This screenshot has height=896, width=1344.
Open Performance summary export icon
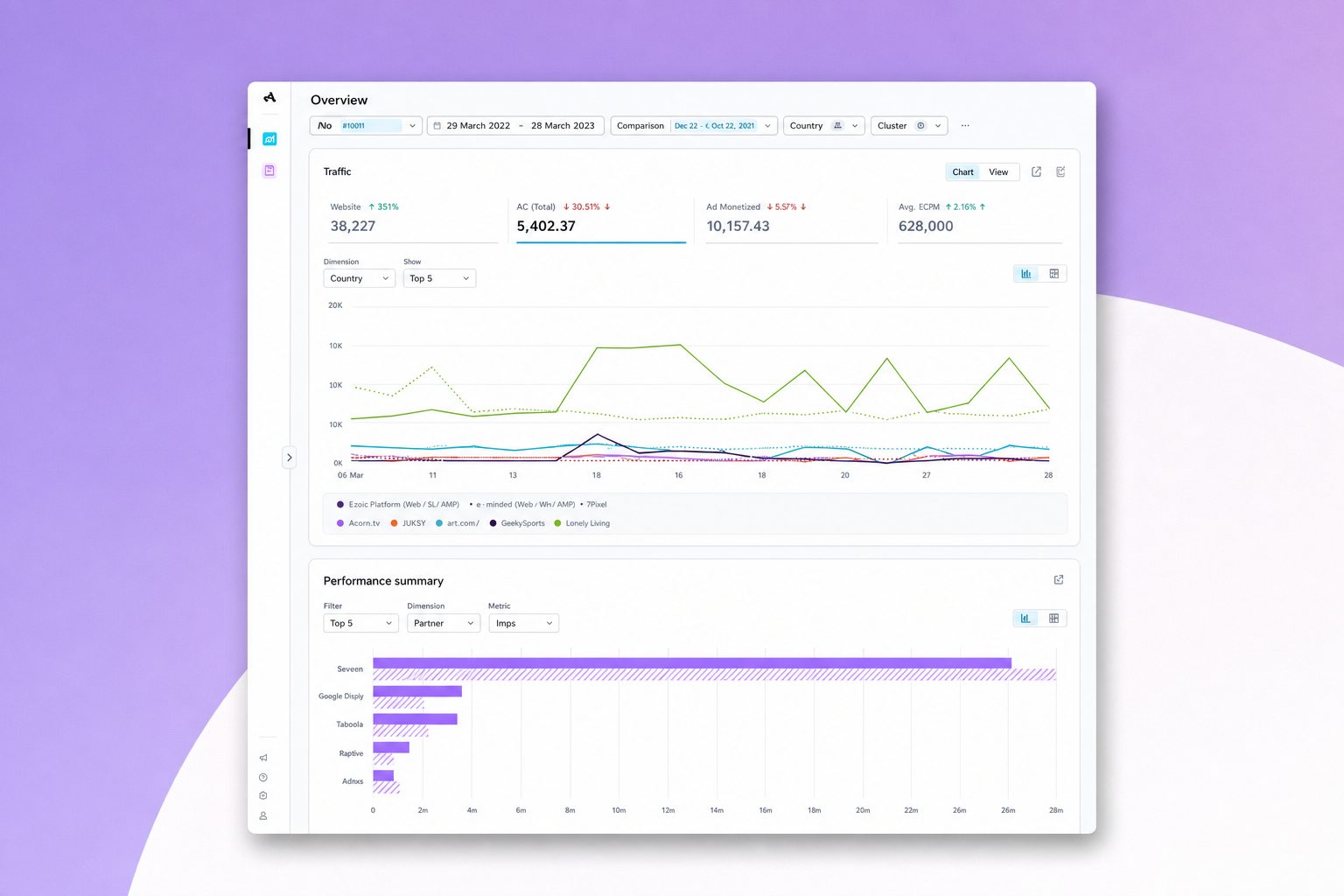(1059, 580)
